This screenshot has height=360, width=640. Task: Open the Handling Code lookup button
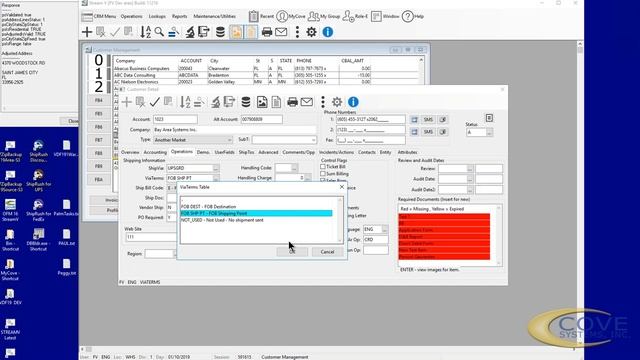coord(294,168)
